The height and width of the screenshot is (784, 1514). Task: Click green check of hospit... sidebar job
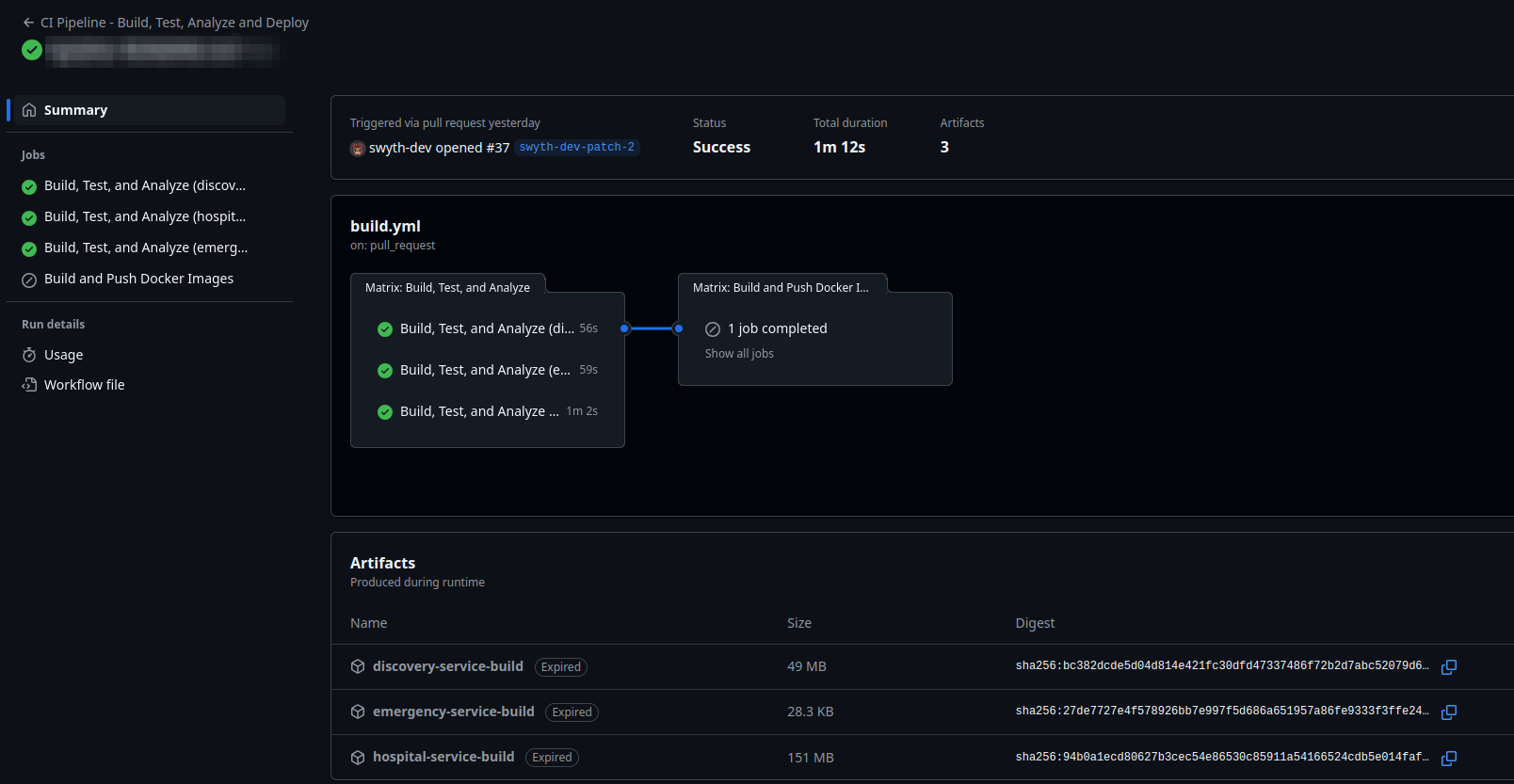point(29,217)
